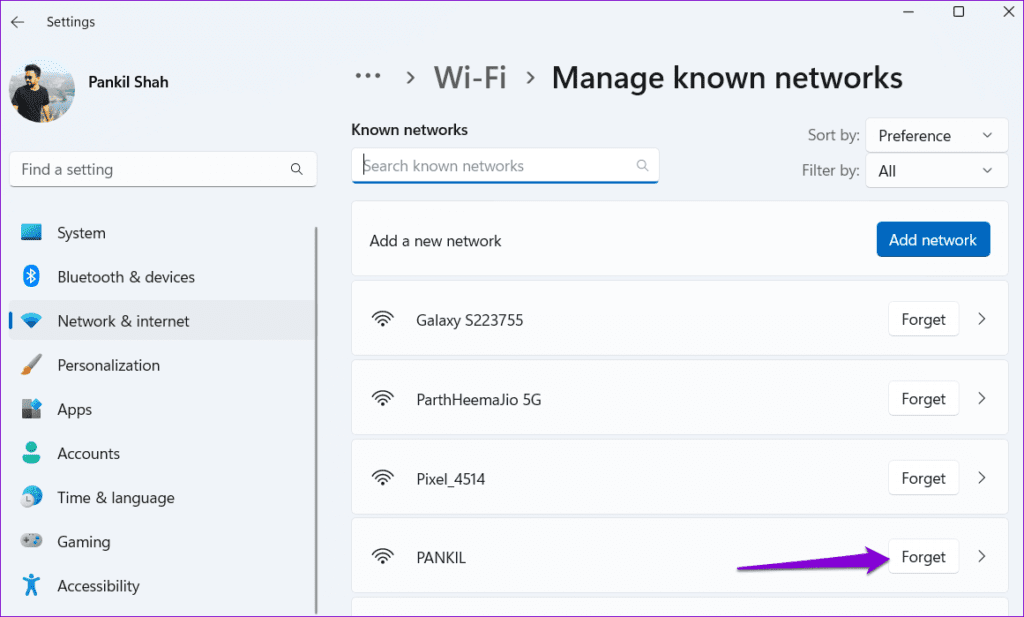Click the Add network button
This screenshot has width=1024, height=617.
point(933,240)
